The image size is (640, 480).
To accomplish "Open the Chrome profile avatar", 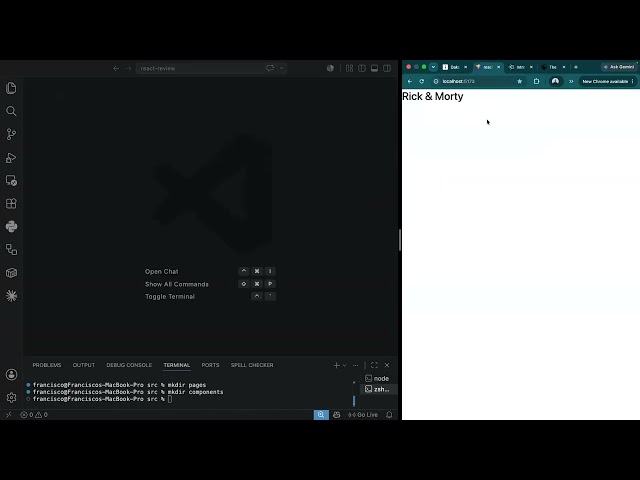I will 555,81.
